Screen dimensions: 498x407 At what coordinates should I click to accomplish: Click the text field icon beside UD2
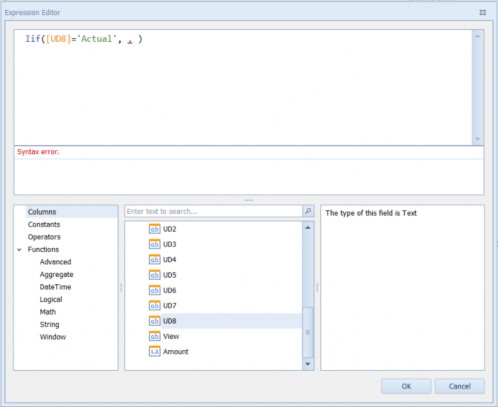tap(154, 229)
